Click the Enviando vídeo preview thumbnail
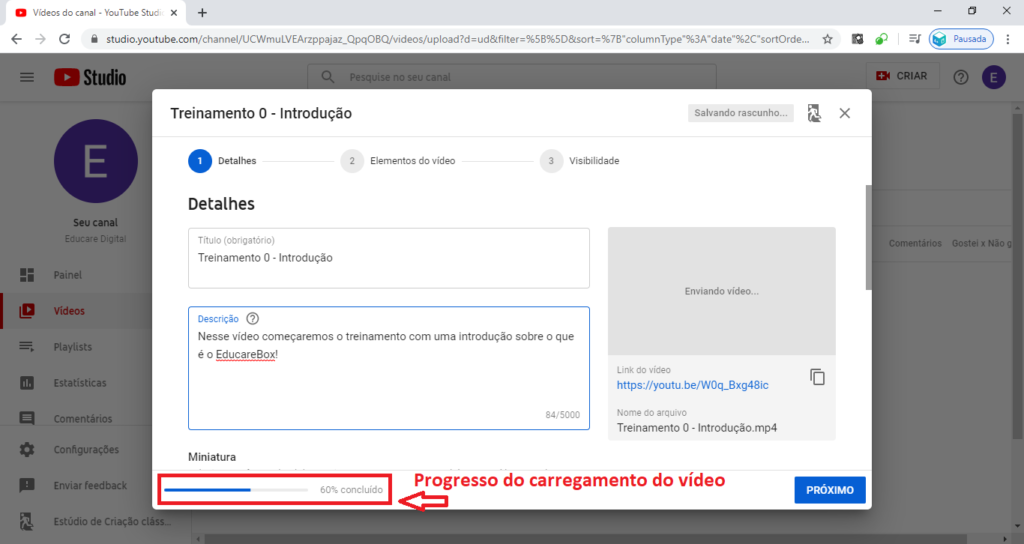This screenshot has width=1024, height=544. point(722,291)
